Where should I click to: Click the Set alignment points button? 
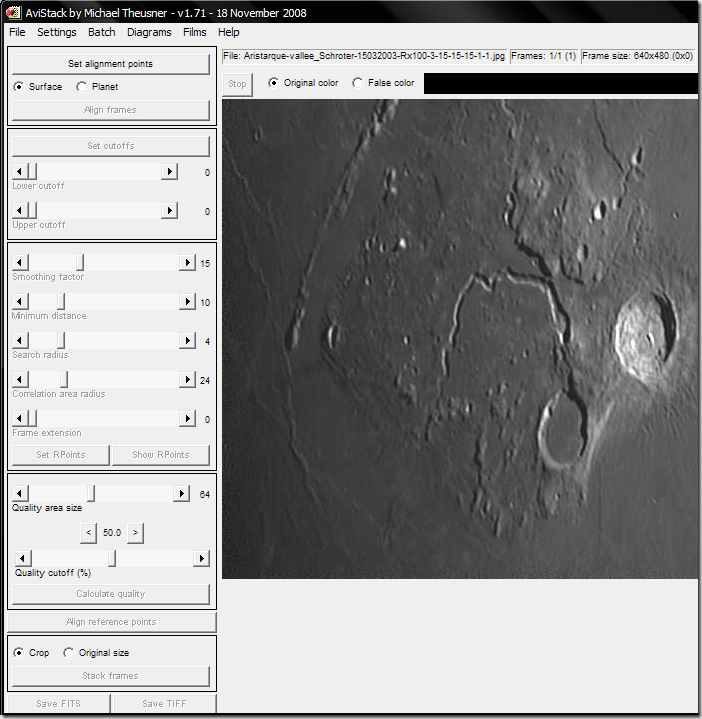[111, 64]
